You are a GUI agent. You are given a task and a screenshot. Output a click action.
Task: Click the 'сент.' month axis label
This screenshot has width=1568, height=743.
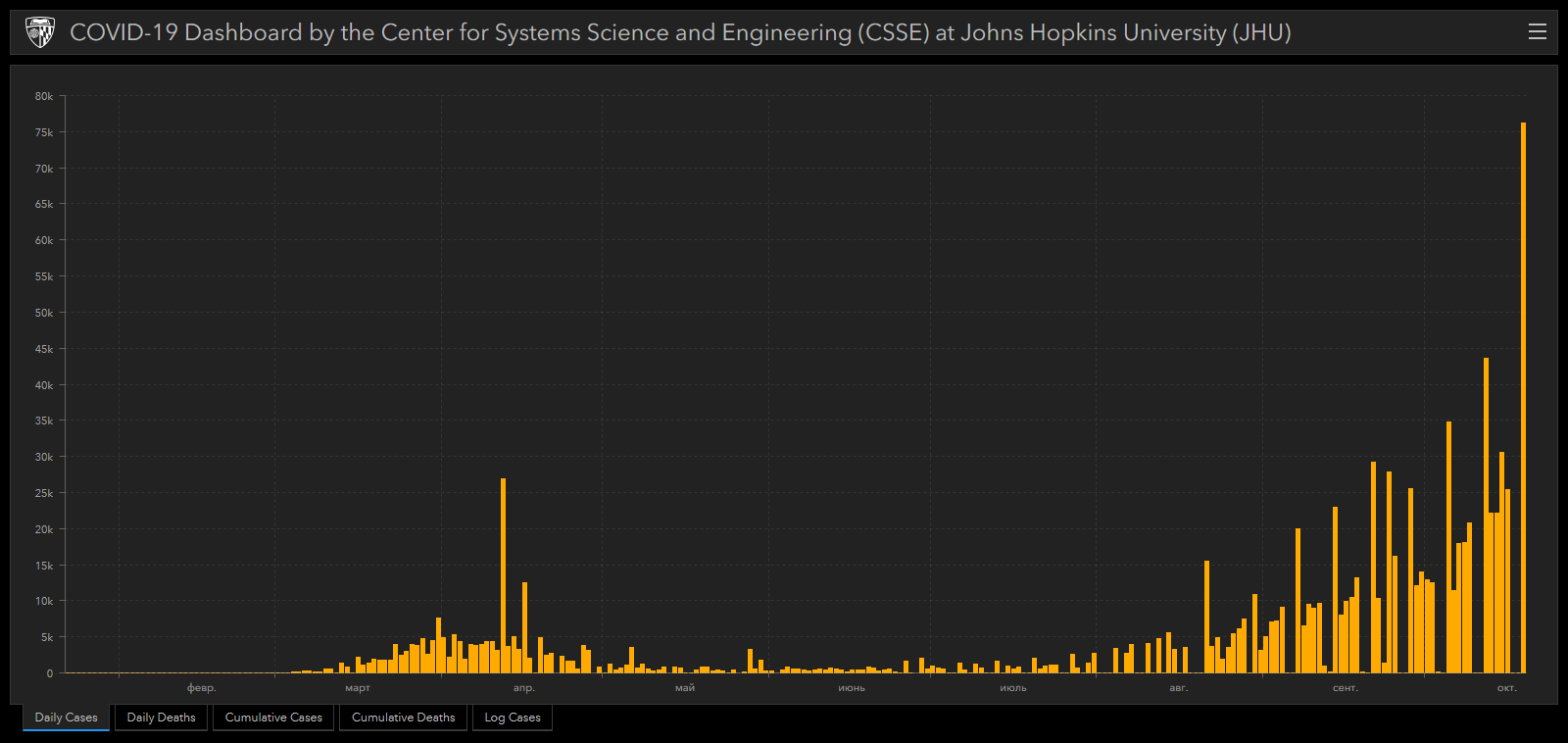click(1345, 688)
